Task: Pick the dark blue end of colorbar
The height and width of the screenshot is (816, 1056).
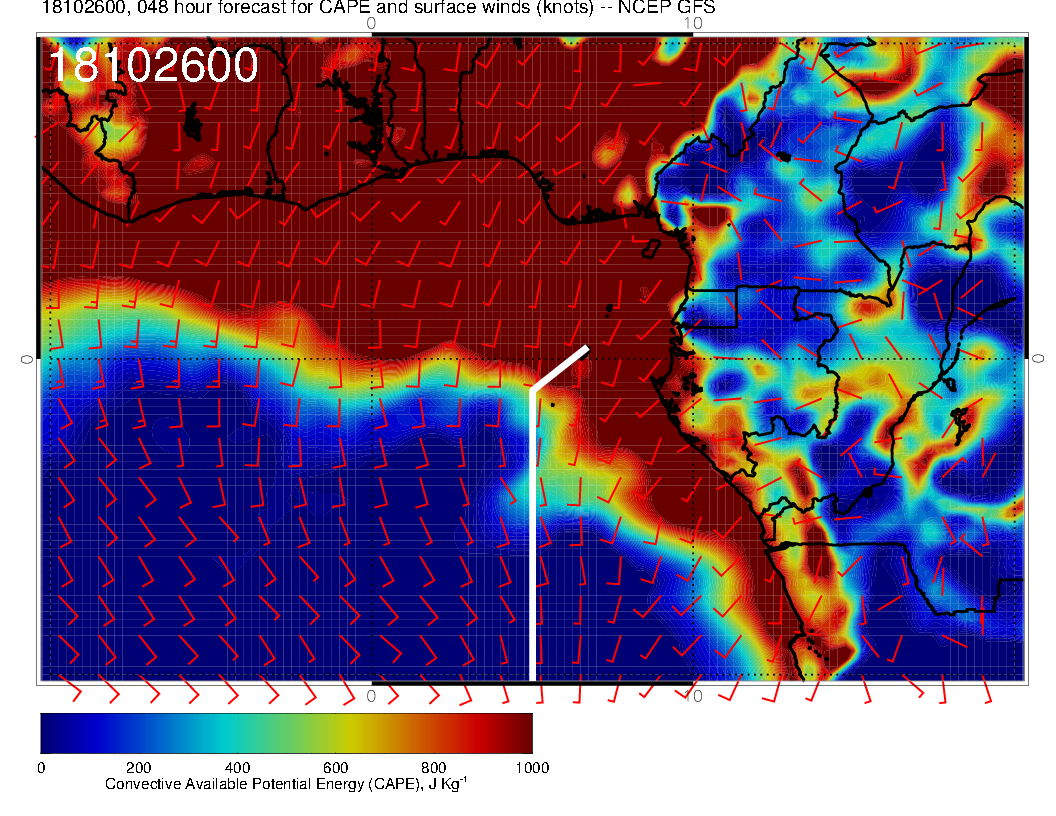Action: click(52, 732)
